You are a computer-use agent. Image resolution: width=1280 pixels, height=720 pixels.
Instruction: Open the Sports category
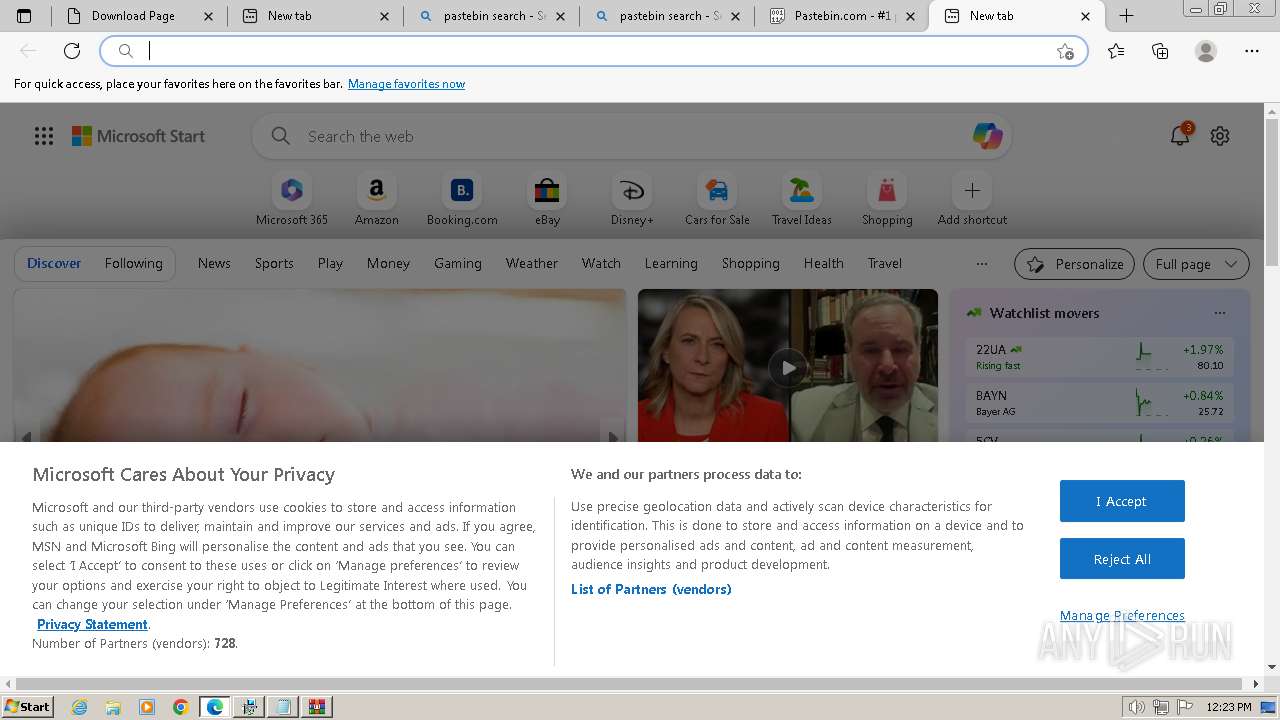(274, 263)
